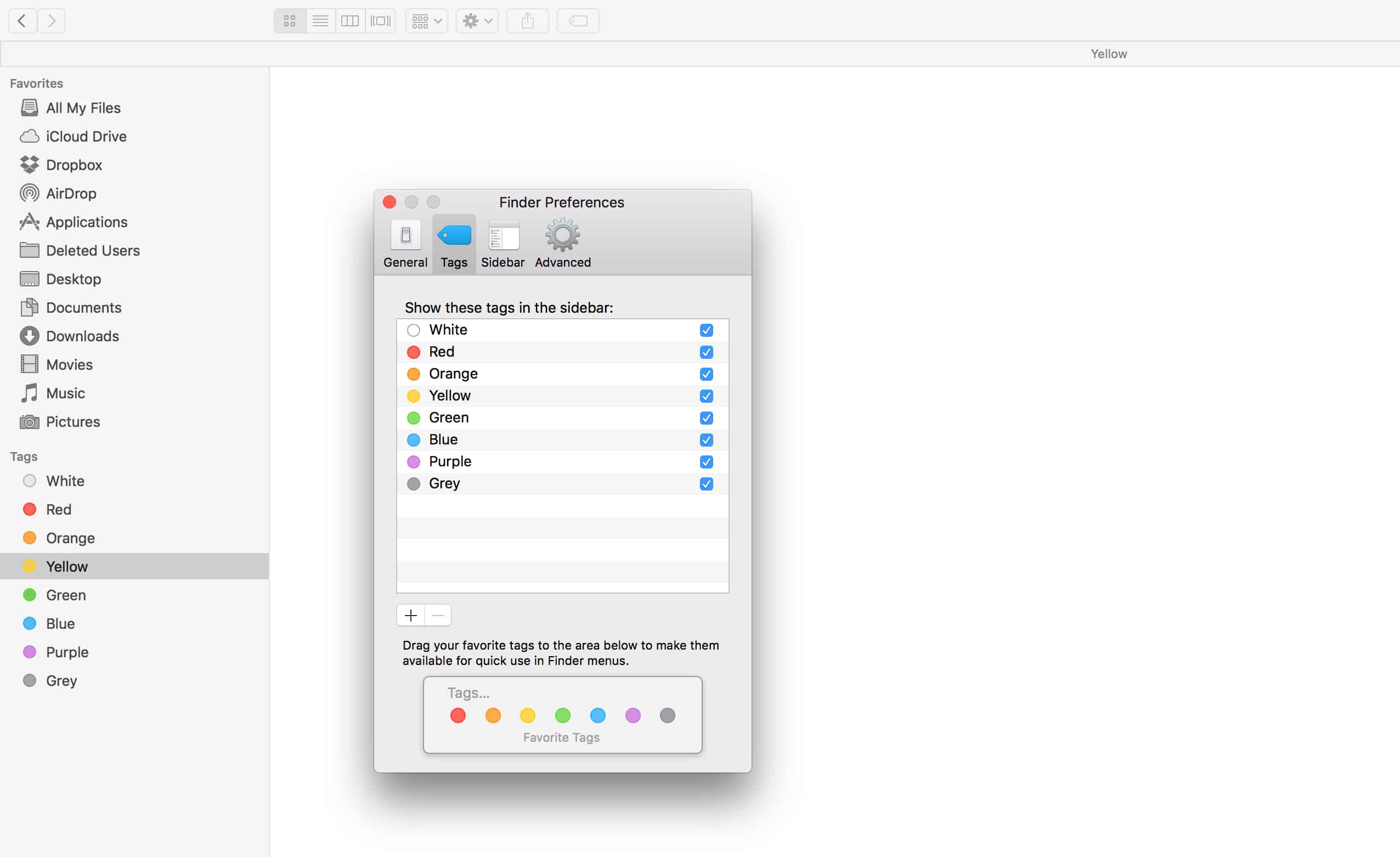Open the Arrange By dropdown

click(426, 20)
